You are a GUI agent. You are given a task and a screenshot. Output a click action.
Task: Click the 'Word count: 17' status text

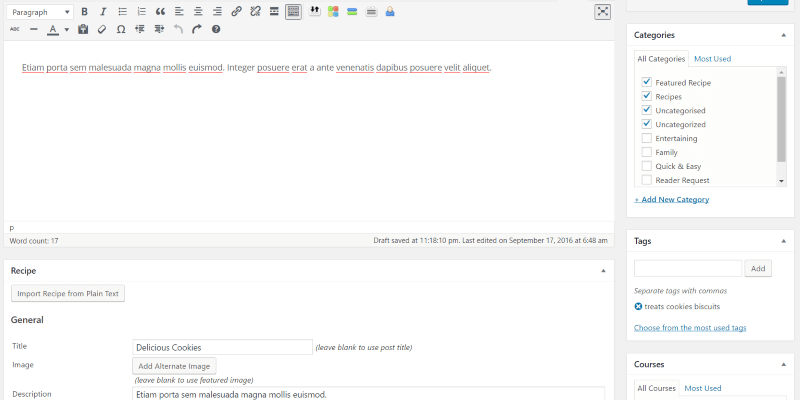34,240
